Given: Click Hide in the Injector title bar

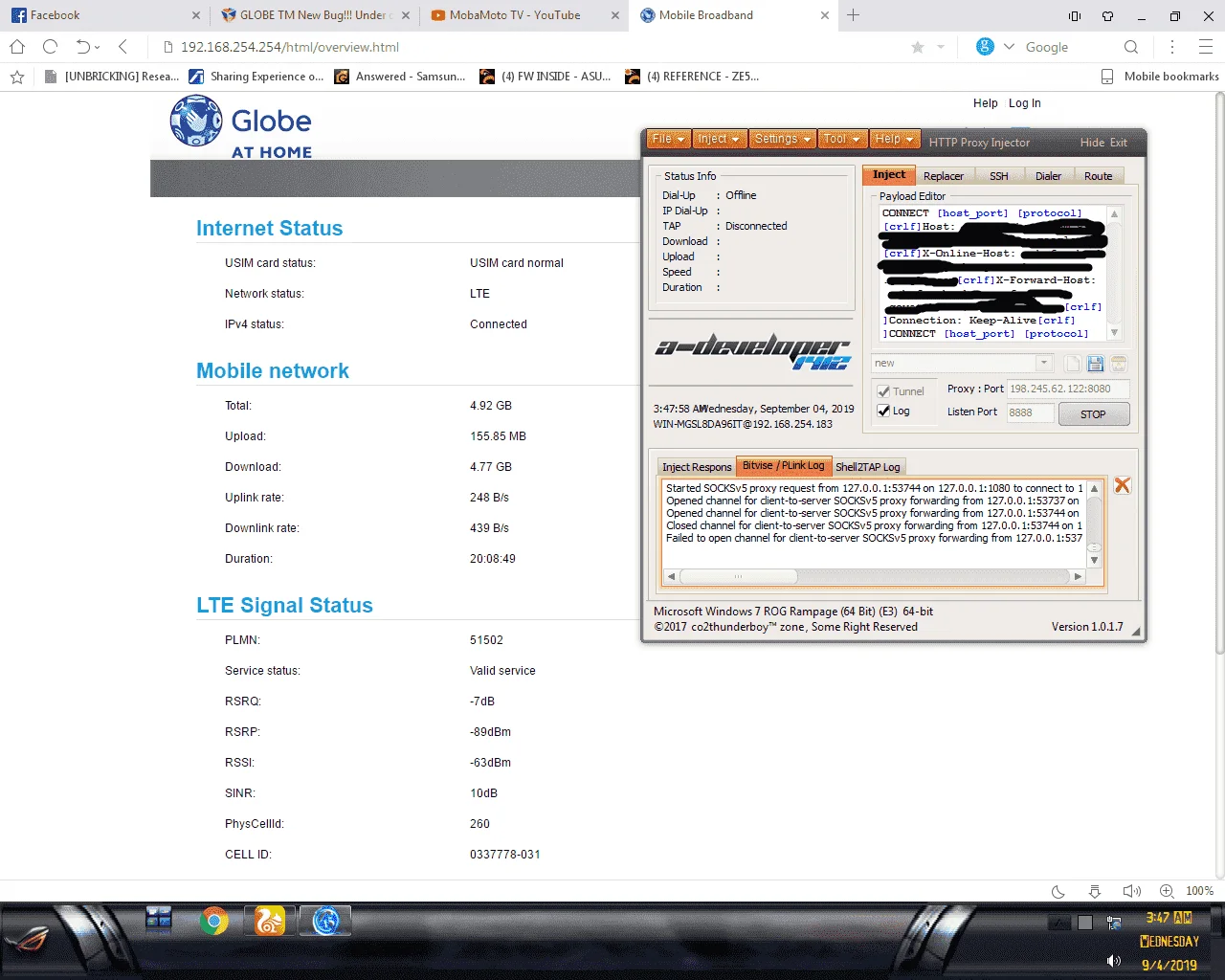Looking at the screenshot, I should 1092,143.
